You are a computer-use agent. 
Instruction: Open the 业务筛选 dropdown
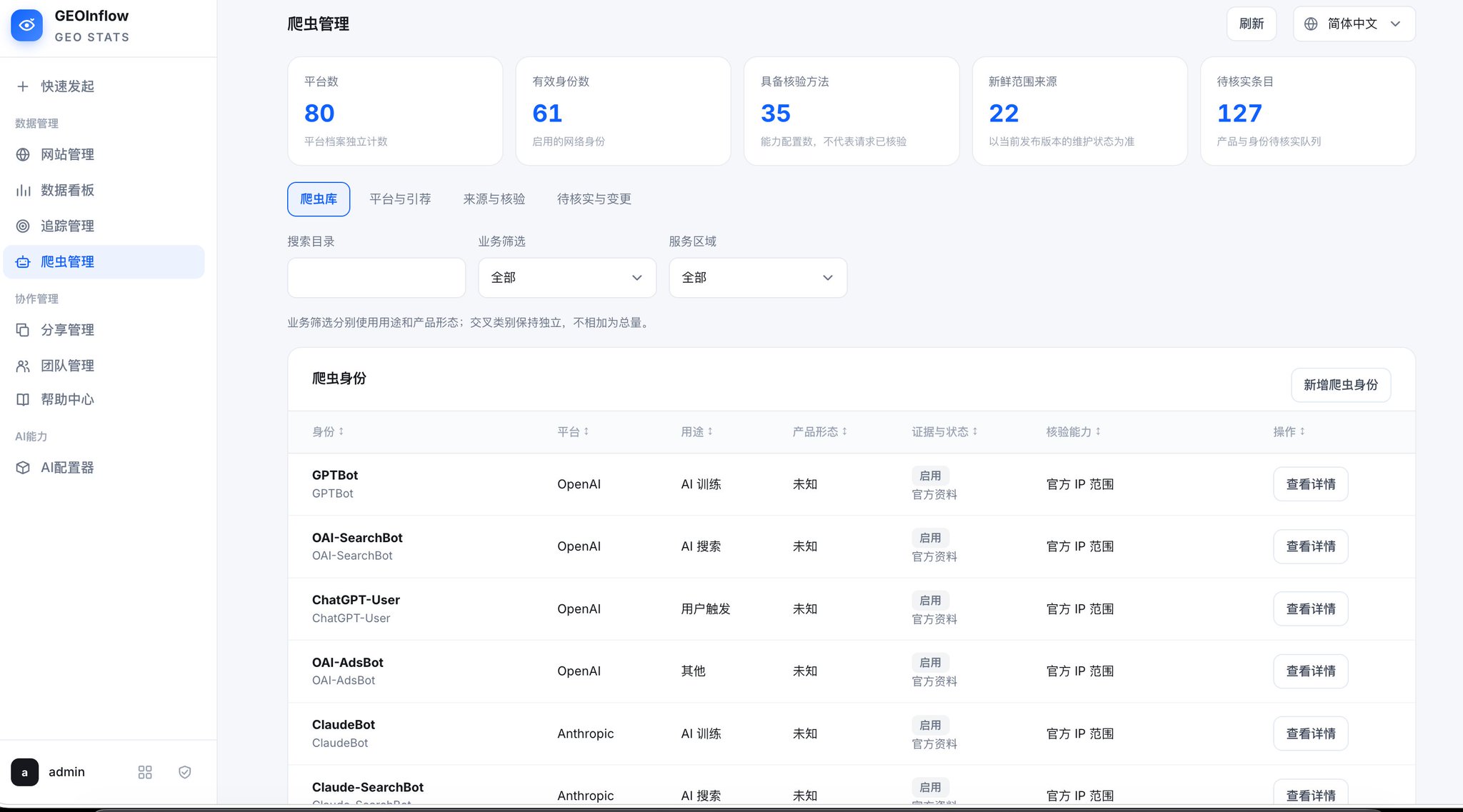567,278
